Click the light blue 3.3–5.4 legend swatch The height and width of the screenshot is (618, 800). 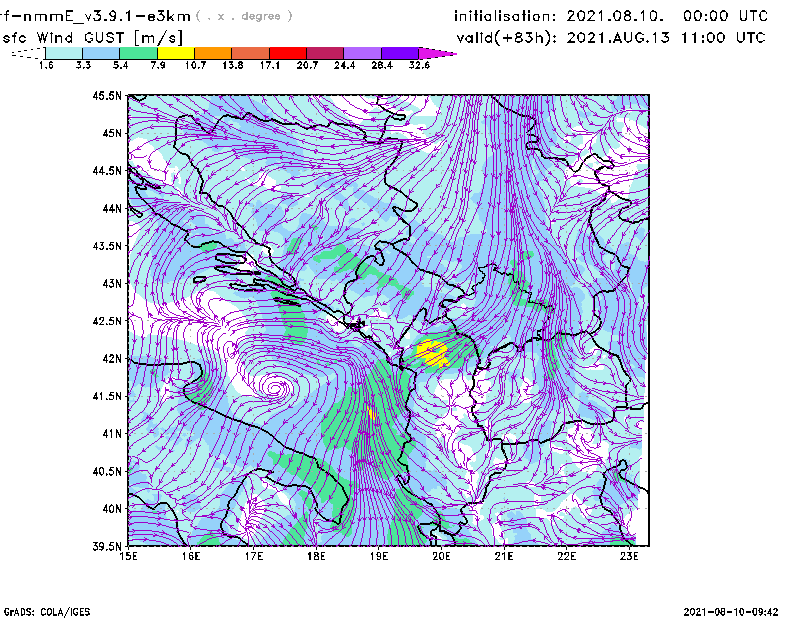pos(101,53)
